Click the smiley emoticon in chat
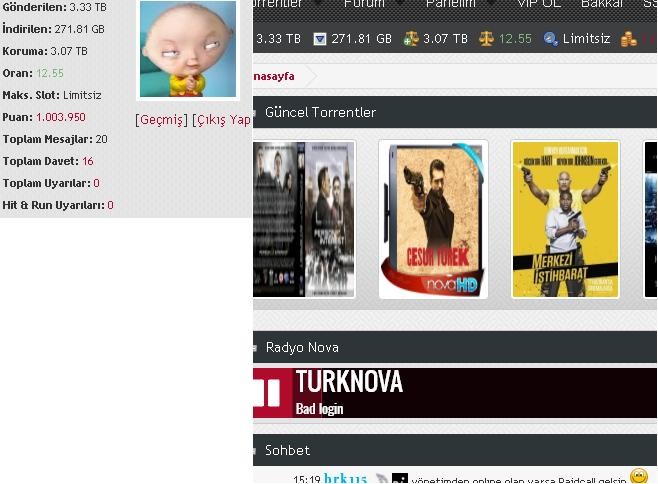The height and width of the screenshot is (484, 658). tap(639, 476)
